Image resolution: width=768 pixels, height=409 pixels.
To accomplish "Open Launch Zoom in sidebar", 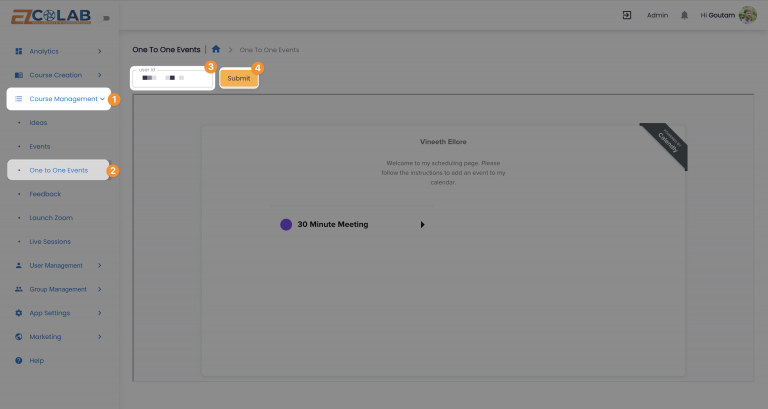I will 51,217.
